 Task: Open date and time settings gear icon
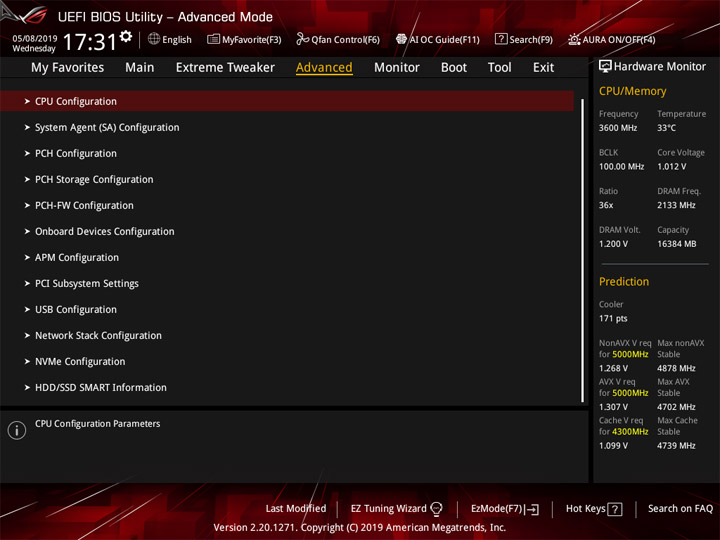[126, 36]
